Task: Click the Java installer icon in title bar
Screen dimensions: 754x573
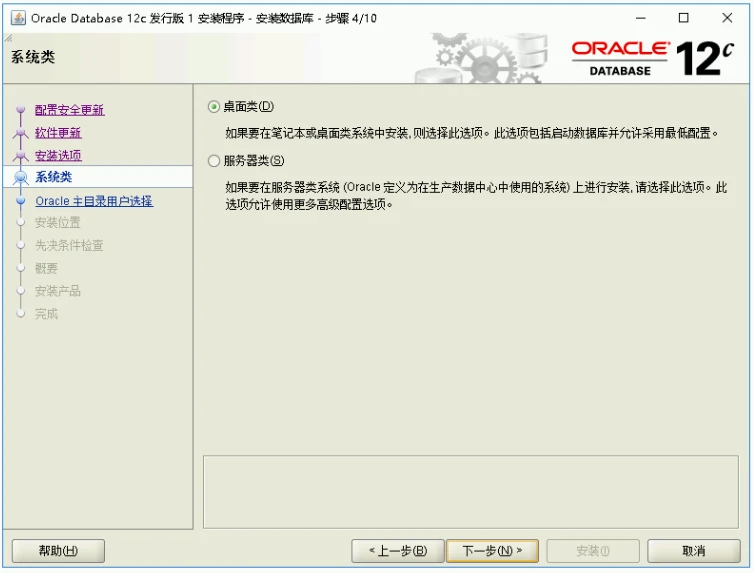Action: pos(18,18)
